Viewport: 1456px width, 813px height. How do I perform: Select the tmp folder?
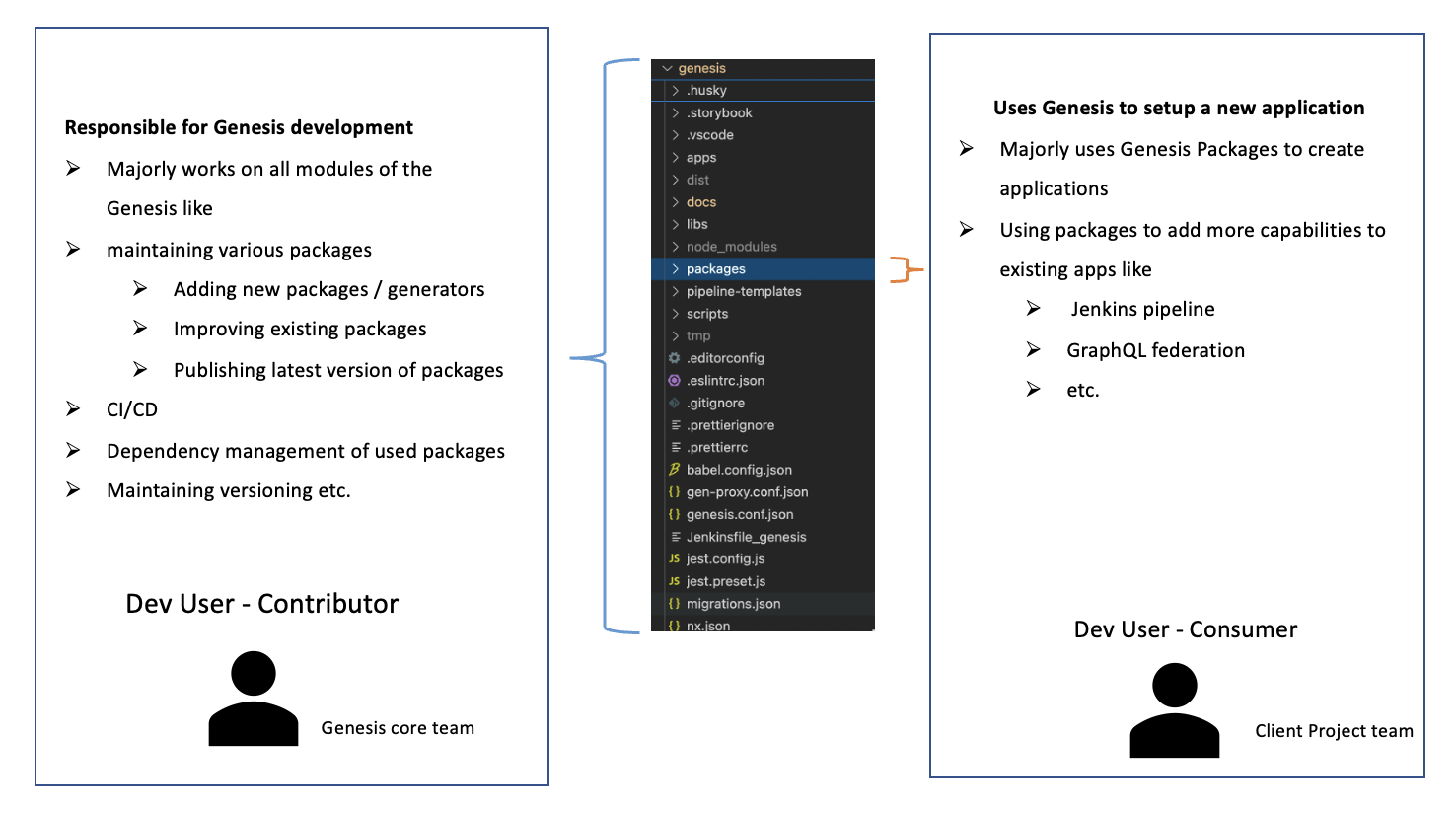pyautogui.click(x=698, y=335)
